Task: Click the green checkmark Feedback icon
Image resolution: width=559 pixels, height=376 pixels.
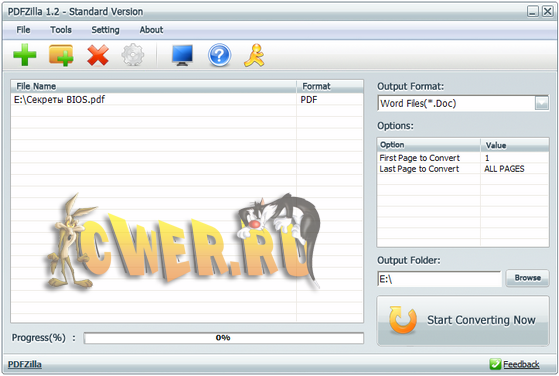Action: pos(495,364)
